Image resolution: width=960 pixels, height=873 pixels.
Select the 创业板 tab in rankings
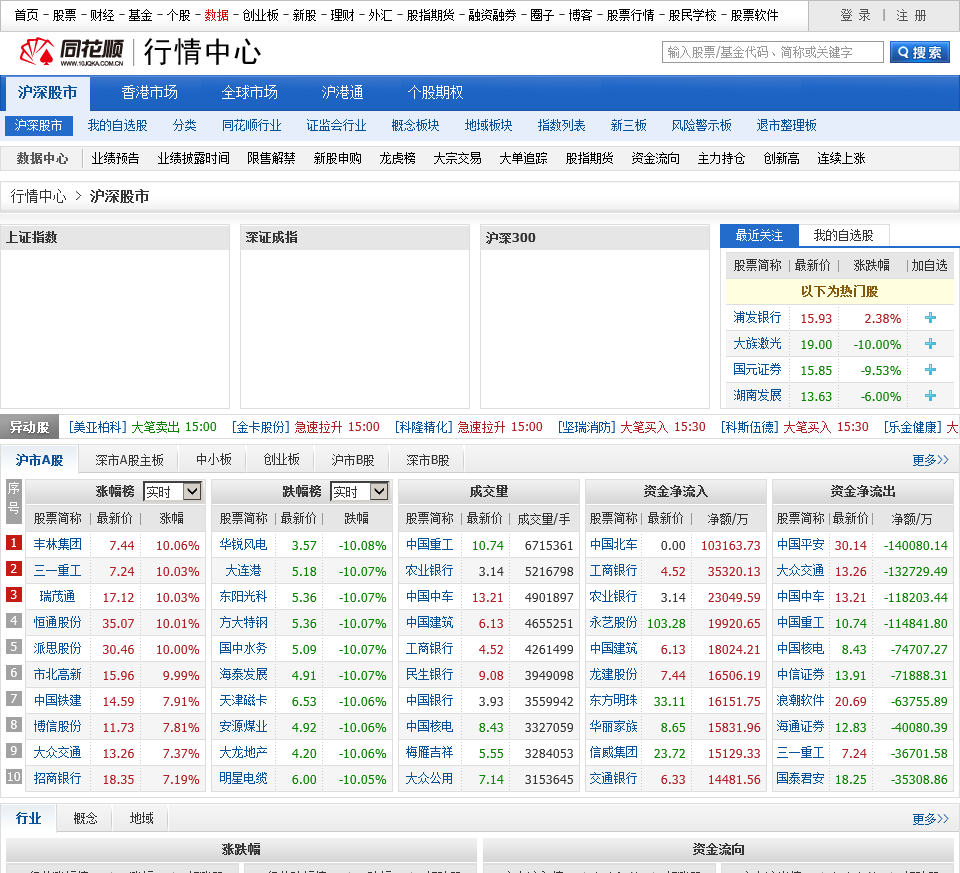coord(281,460)
